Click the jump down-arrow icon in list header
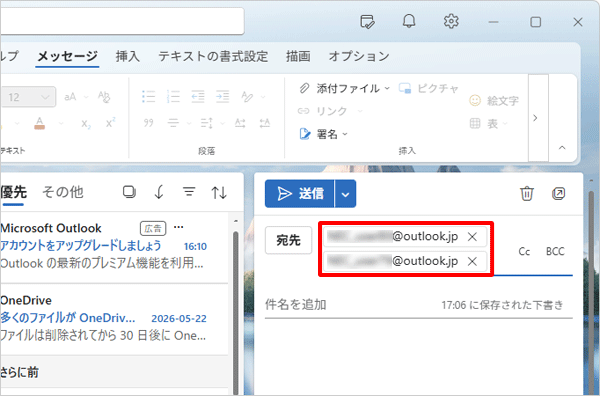 [159, 192]
